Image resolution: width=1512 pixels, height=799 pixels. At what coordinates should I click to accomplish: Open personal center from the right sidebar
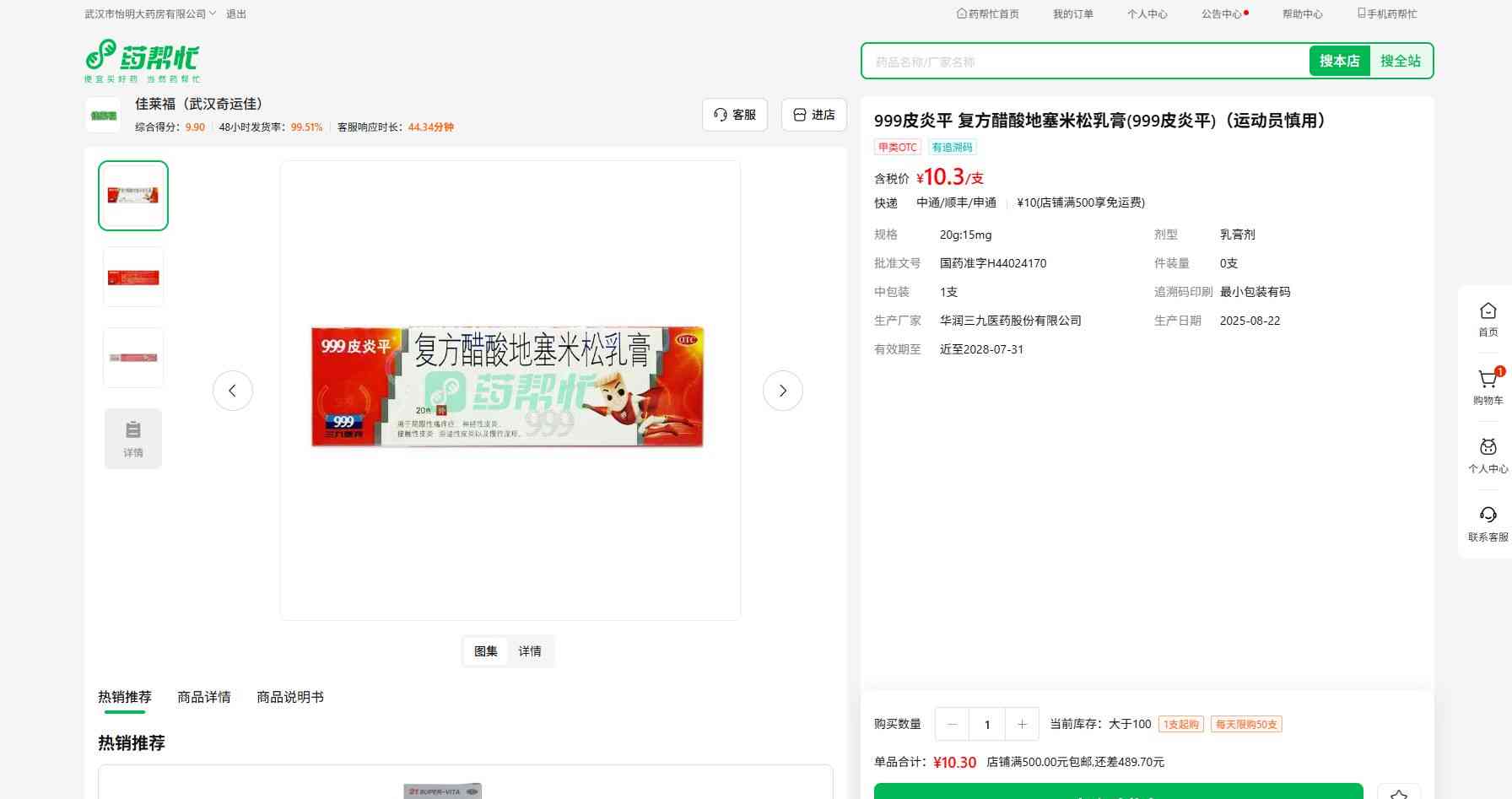pyautogui.click(x=1488, y=455)
